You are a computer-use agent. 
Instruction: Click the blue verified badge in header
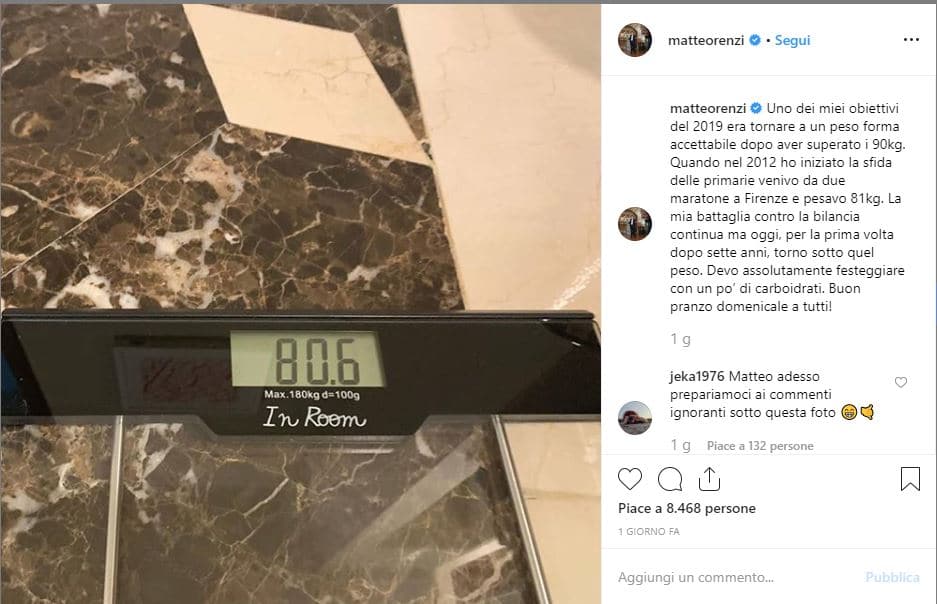point(755,40)
